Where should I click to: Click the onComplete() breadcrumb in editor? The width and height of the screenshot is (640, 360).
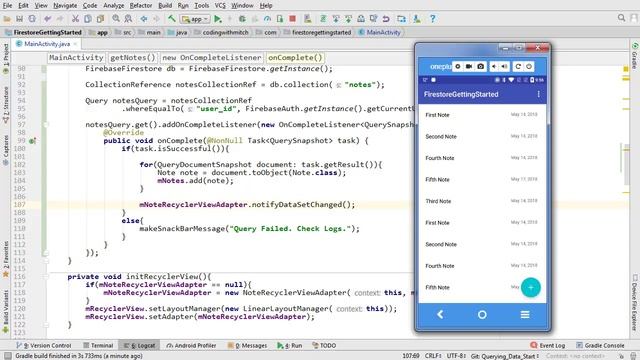tap(295, 58)
